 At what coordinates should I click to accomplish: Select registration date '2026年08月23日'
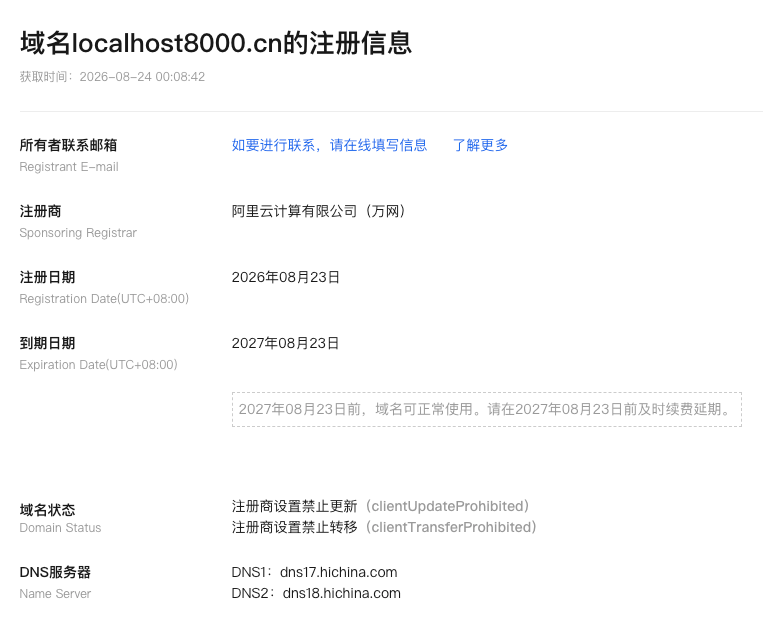coord(286,277)
